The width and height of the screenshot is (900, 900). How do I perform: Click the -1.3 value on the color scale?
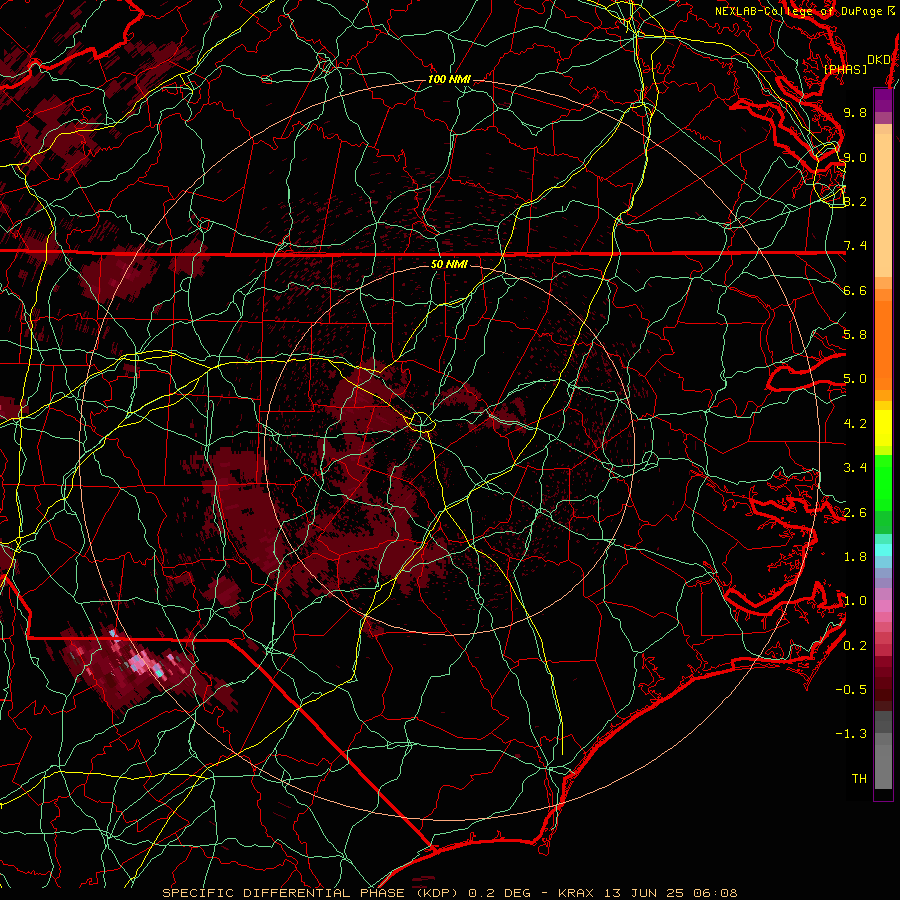point(851,734)
